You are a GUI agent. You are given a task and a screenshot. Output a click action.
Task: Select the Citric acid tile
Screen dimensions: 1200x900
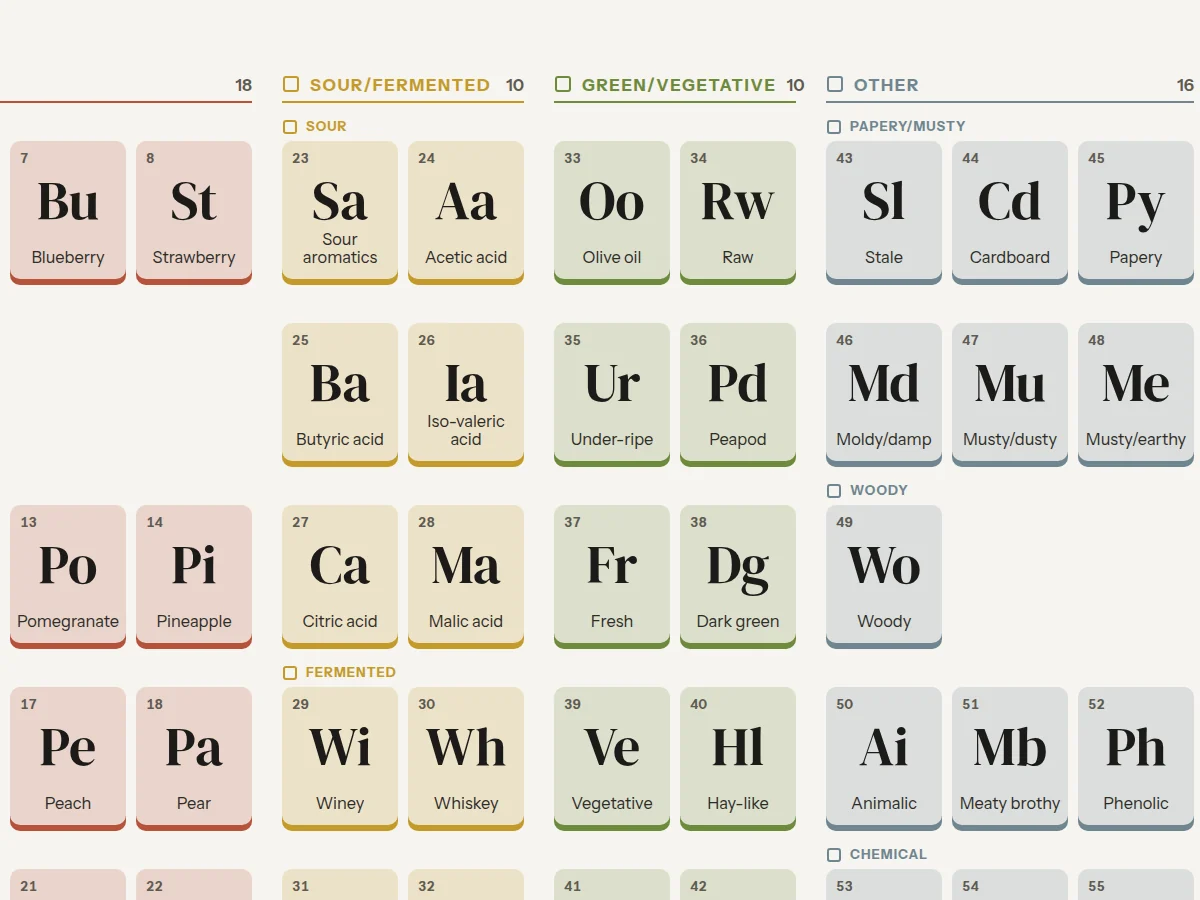click(340, 577)
